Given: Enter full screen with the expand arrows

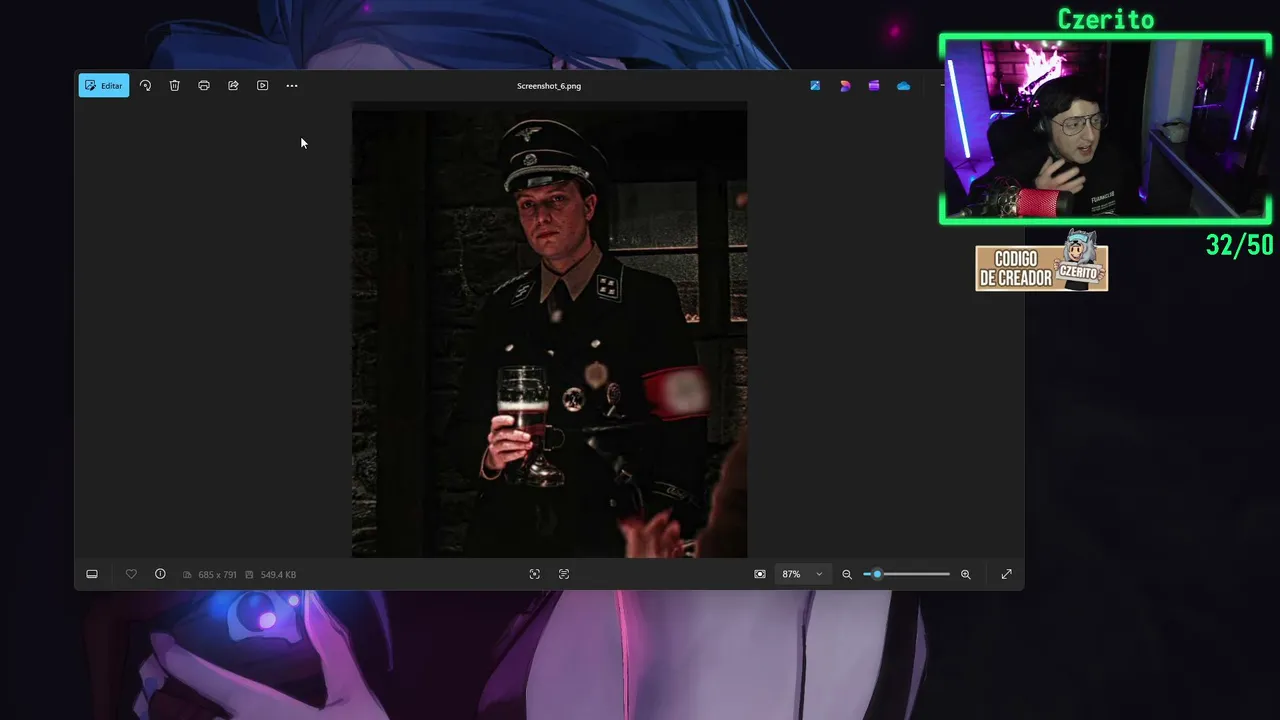Looking at the screenshot, I should (x=1006, y=574).
